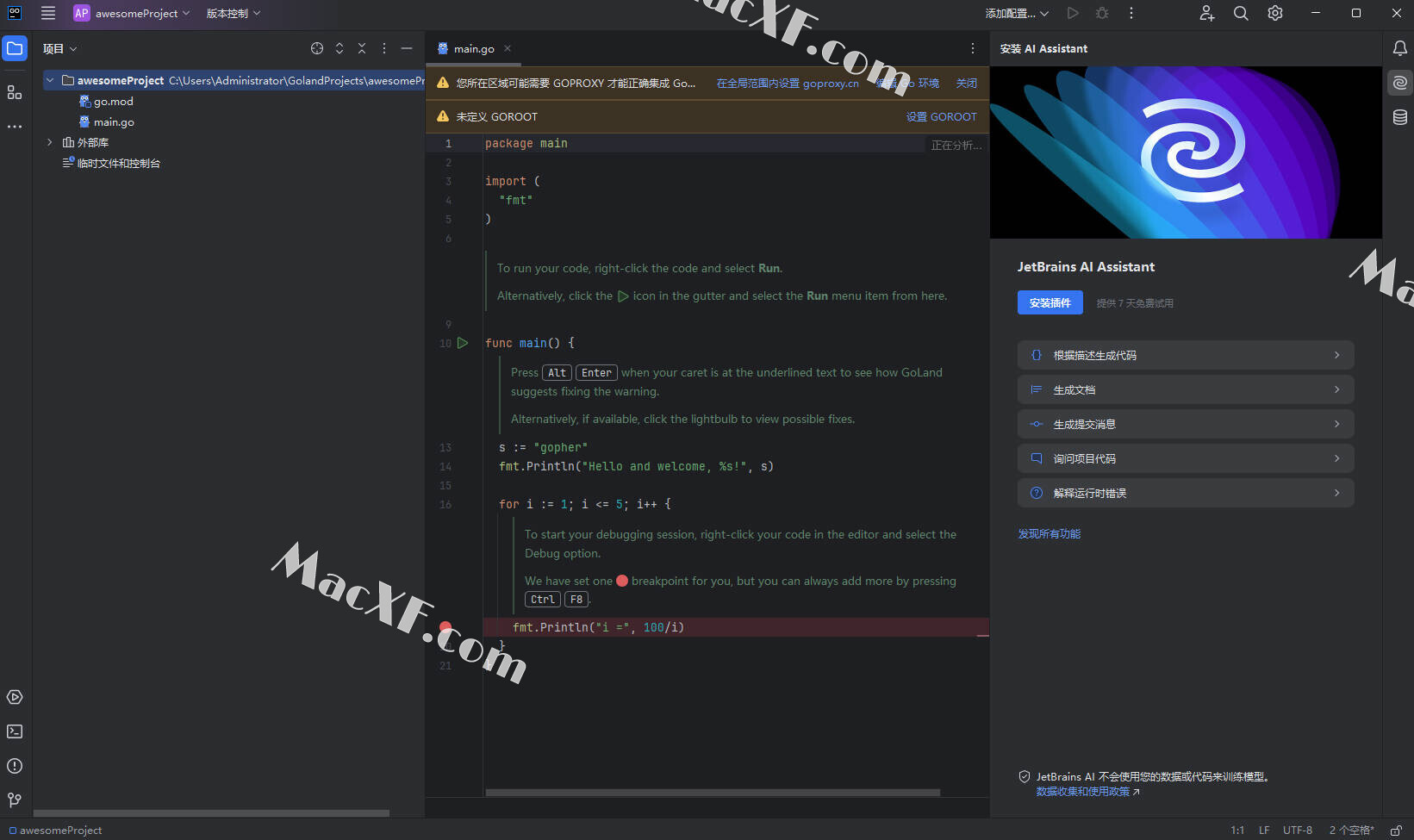This screenshot has height=840, width=1414.
Task: Remove the red breakpoint in gutter
Action: [445, 627]
